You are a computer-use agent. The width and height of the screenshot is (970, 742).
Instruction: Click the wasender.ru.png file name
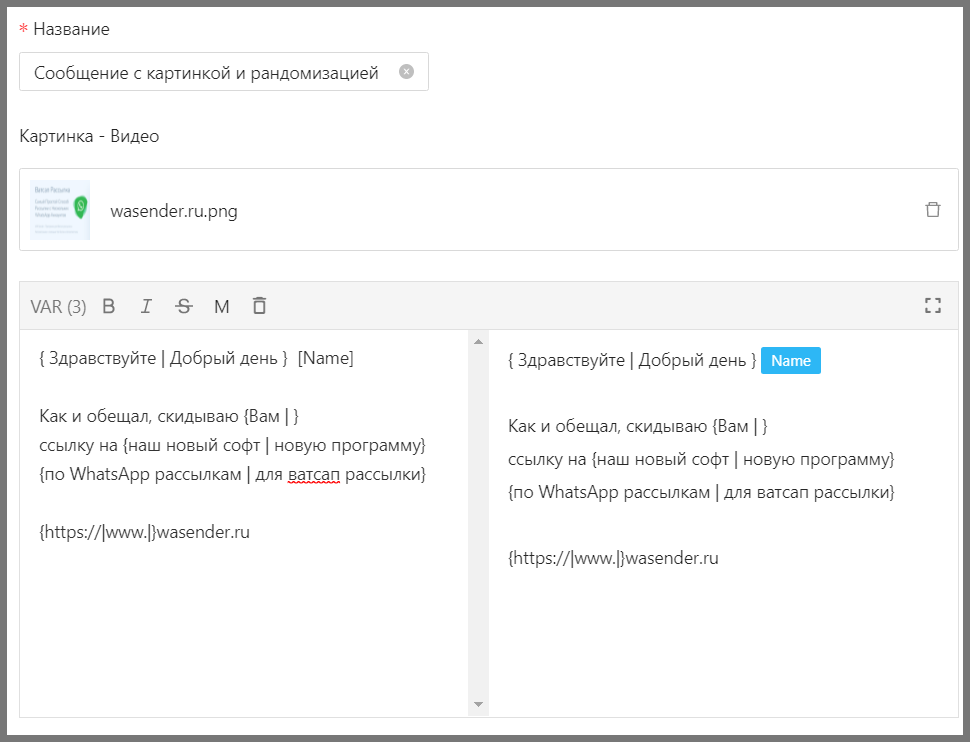(x=174, y=211)
